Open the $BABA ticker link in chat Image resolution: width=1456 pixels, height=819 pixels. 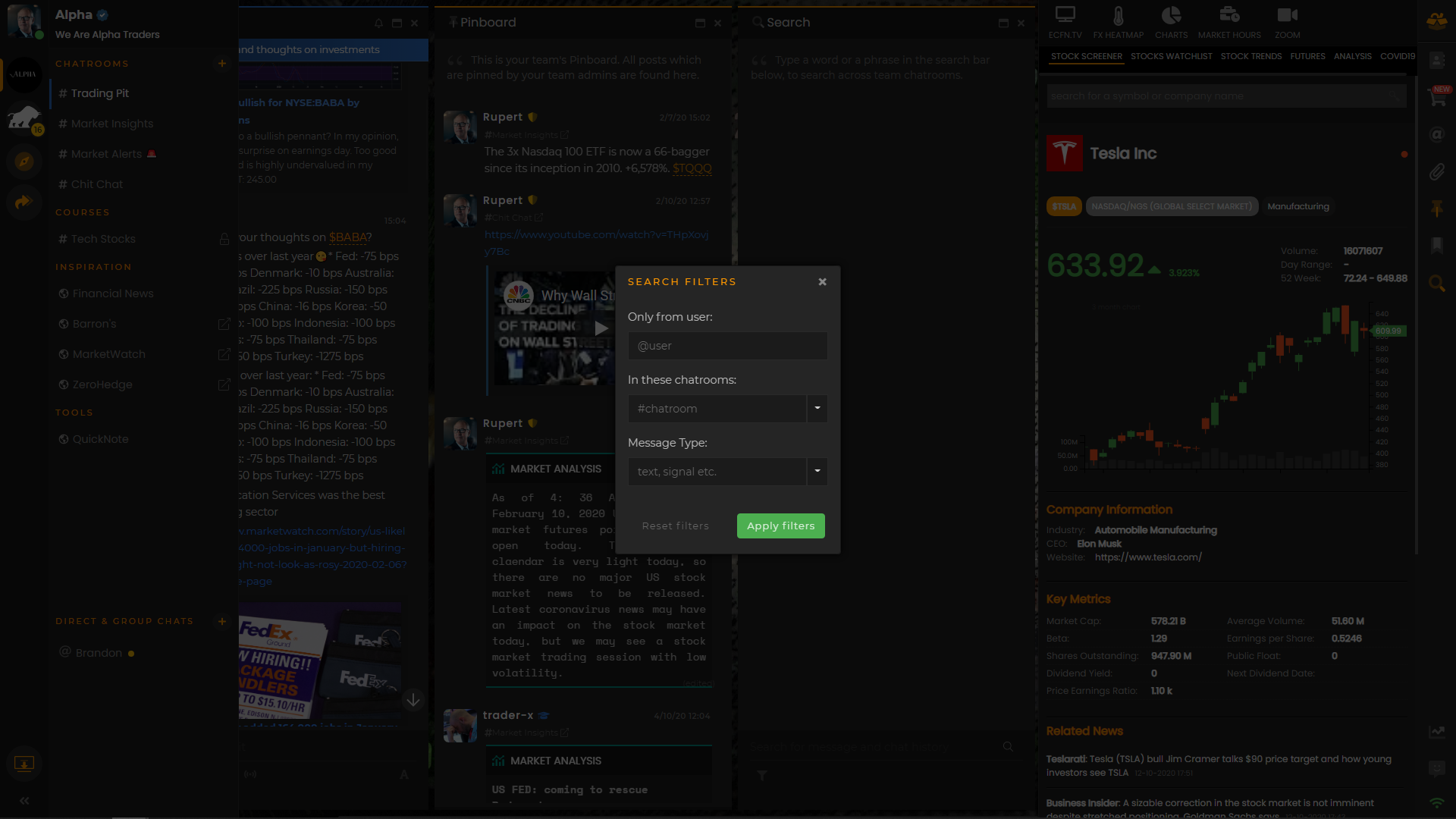(x=347, y=238)
